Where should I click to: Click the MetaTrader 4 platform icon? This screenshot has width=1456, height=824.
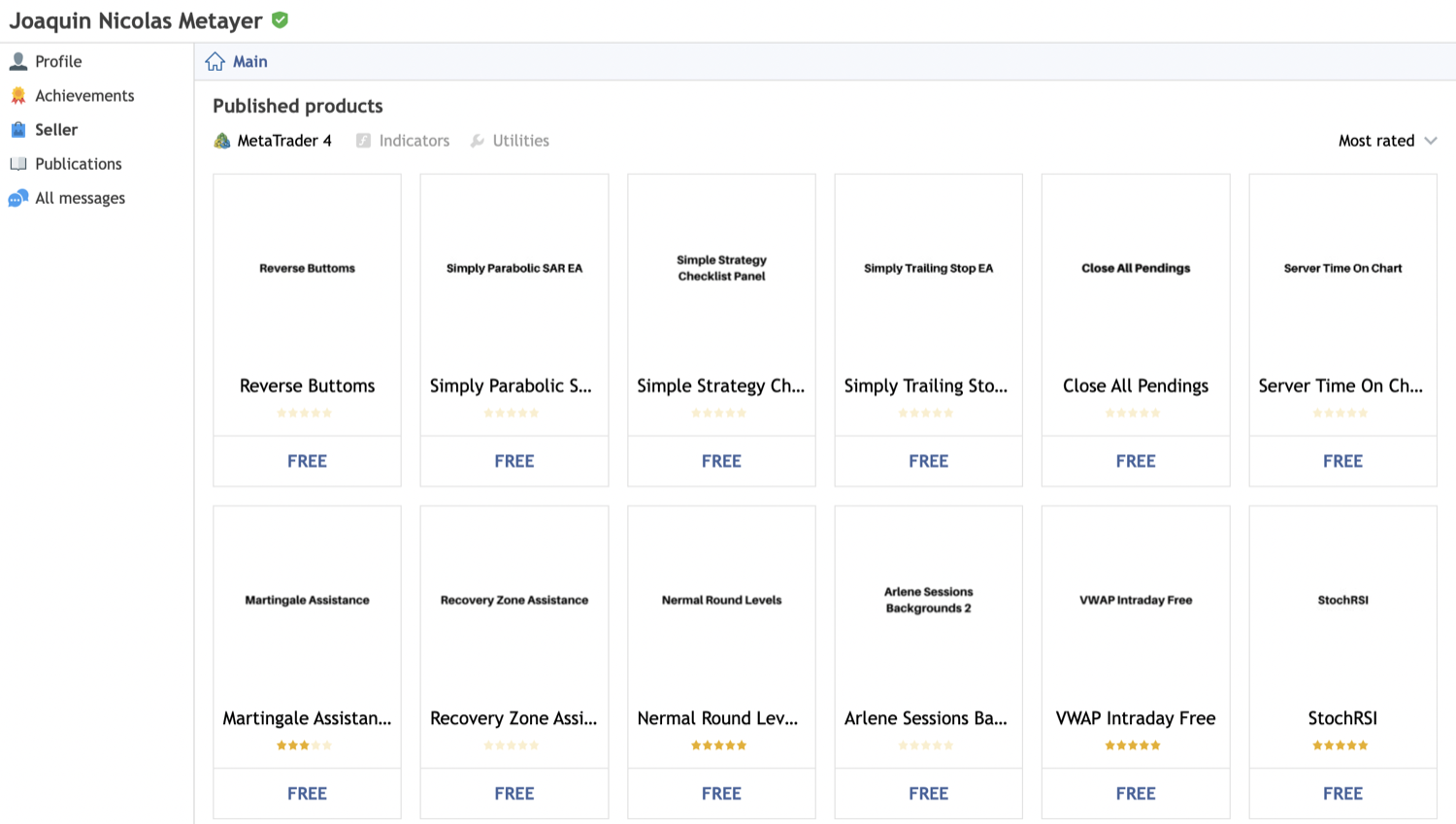(222, 141)
